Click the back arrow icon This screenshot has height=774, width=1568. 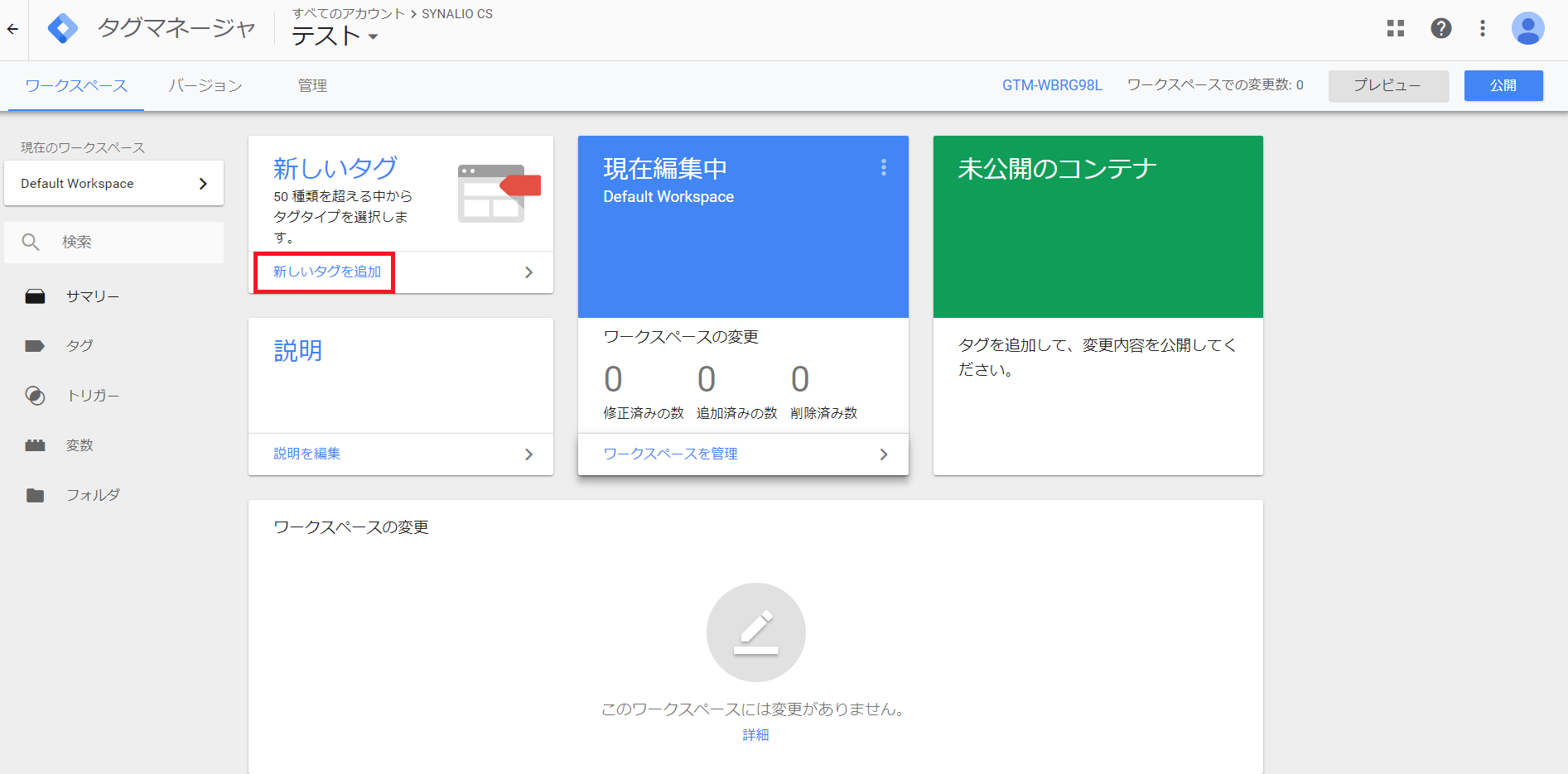[x=12, y=29]
